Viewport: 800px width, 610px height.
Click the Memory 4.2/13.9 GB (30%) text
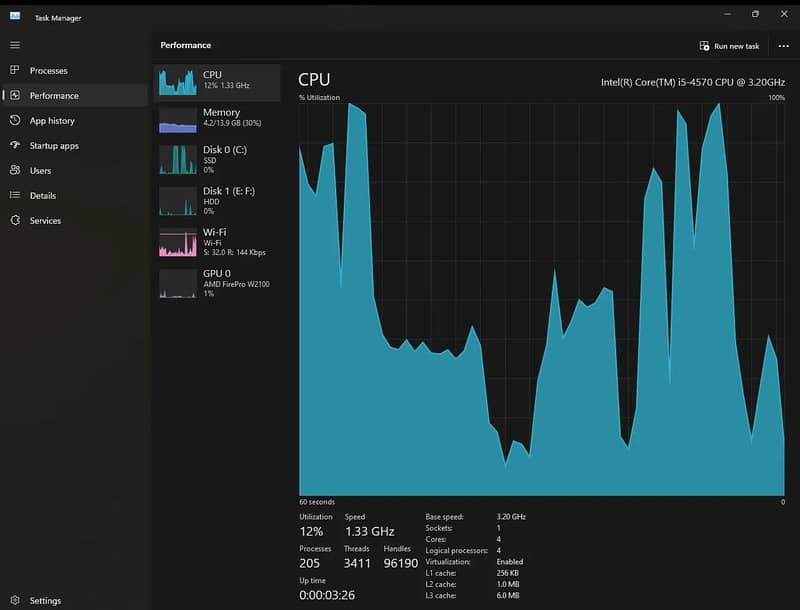click(x=232, y=123)
